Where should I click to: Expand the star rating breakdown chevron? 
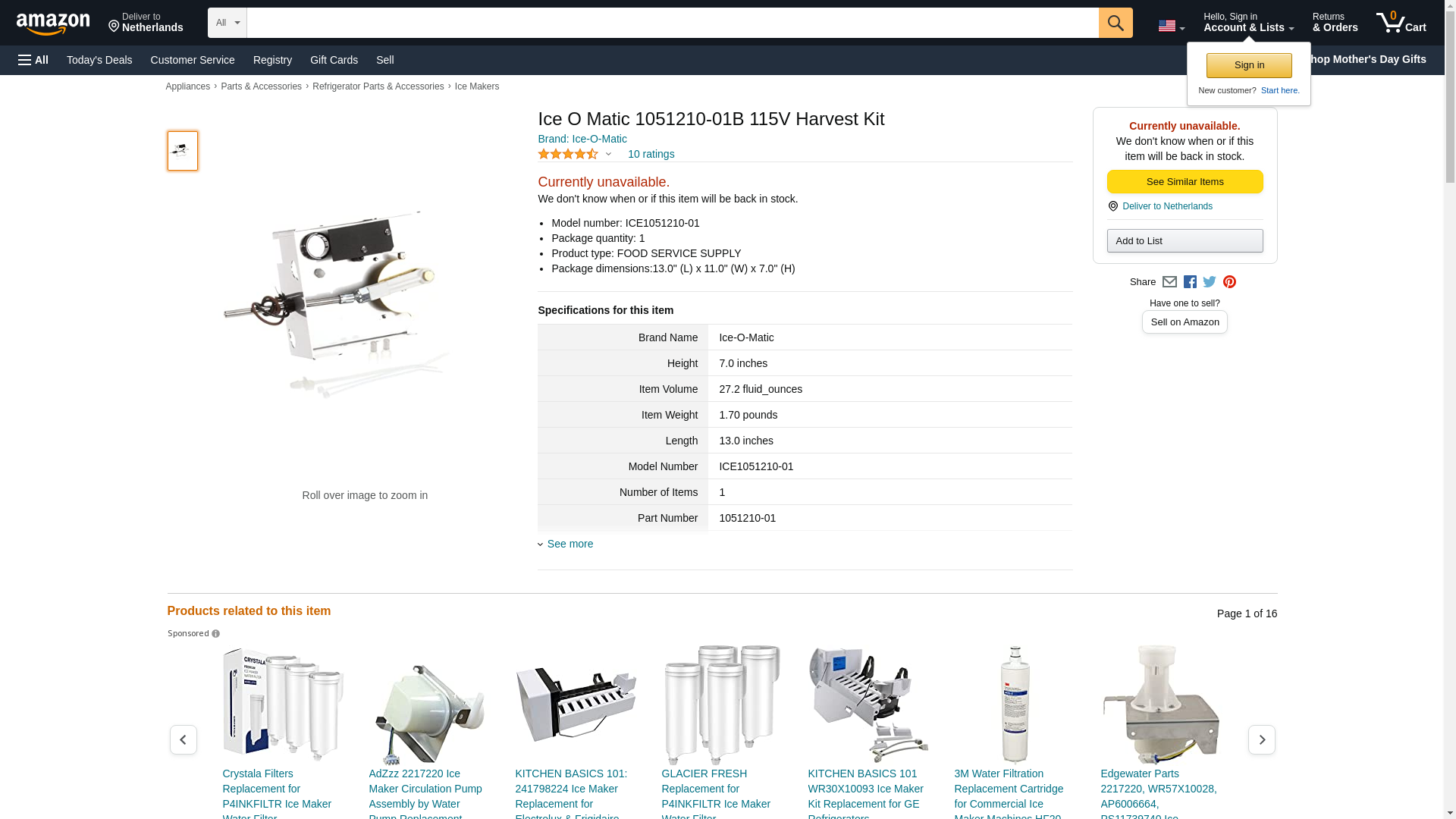(608, 155)
